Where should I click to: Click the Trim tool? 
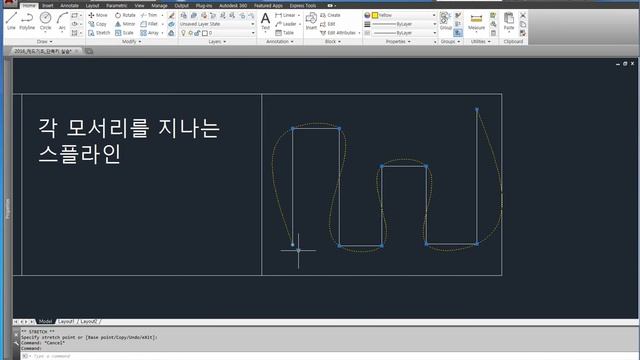click(149, 15)
